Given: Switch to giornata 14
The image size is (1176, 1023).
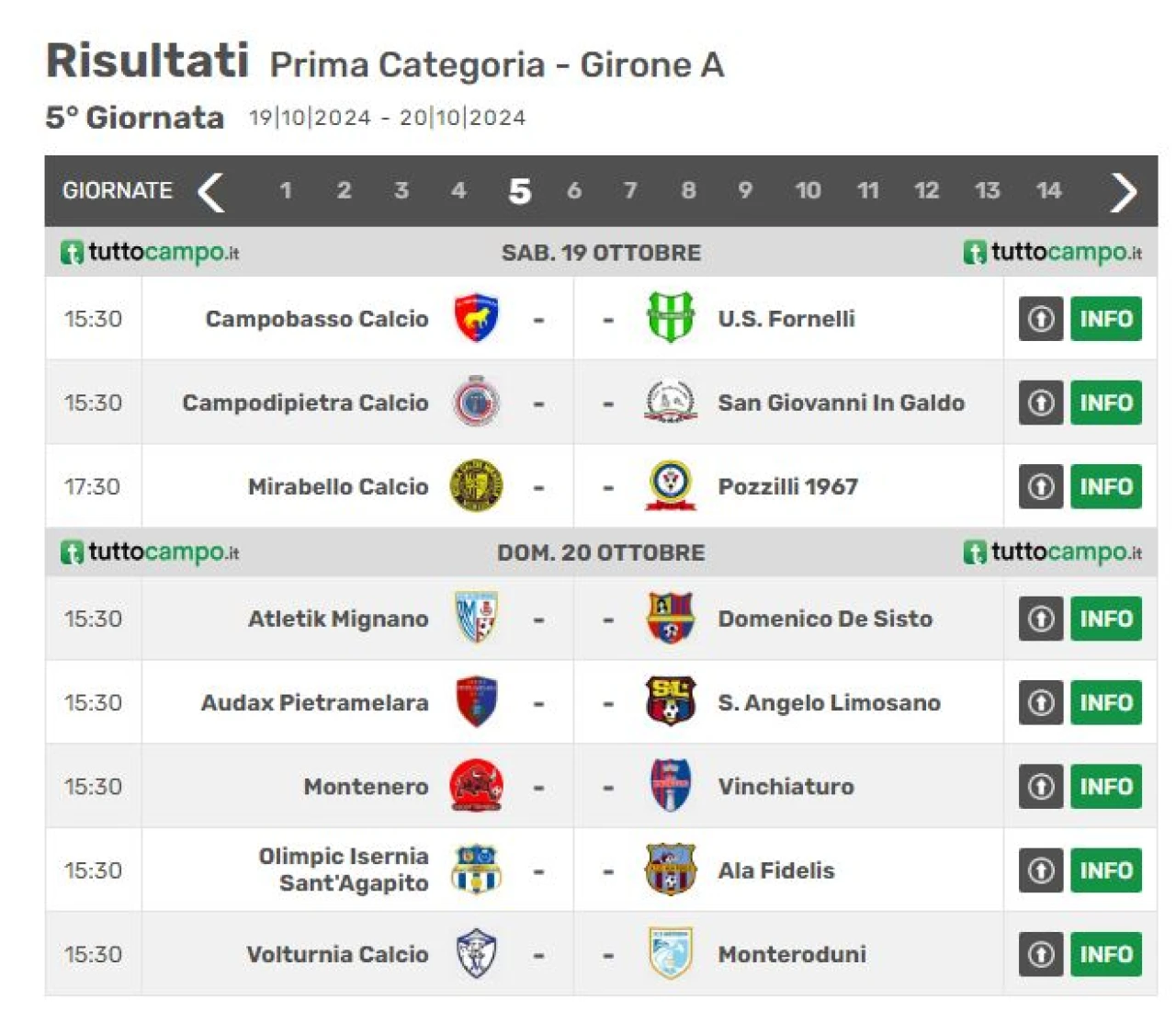Looking at the screenshot, I should pyautogui.click(x=1048, y=190).
